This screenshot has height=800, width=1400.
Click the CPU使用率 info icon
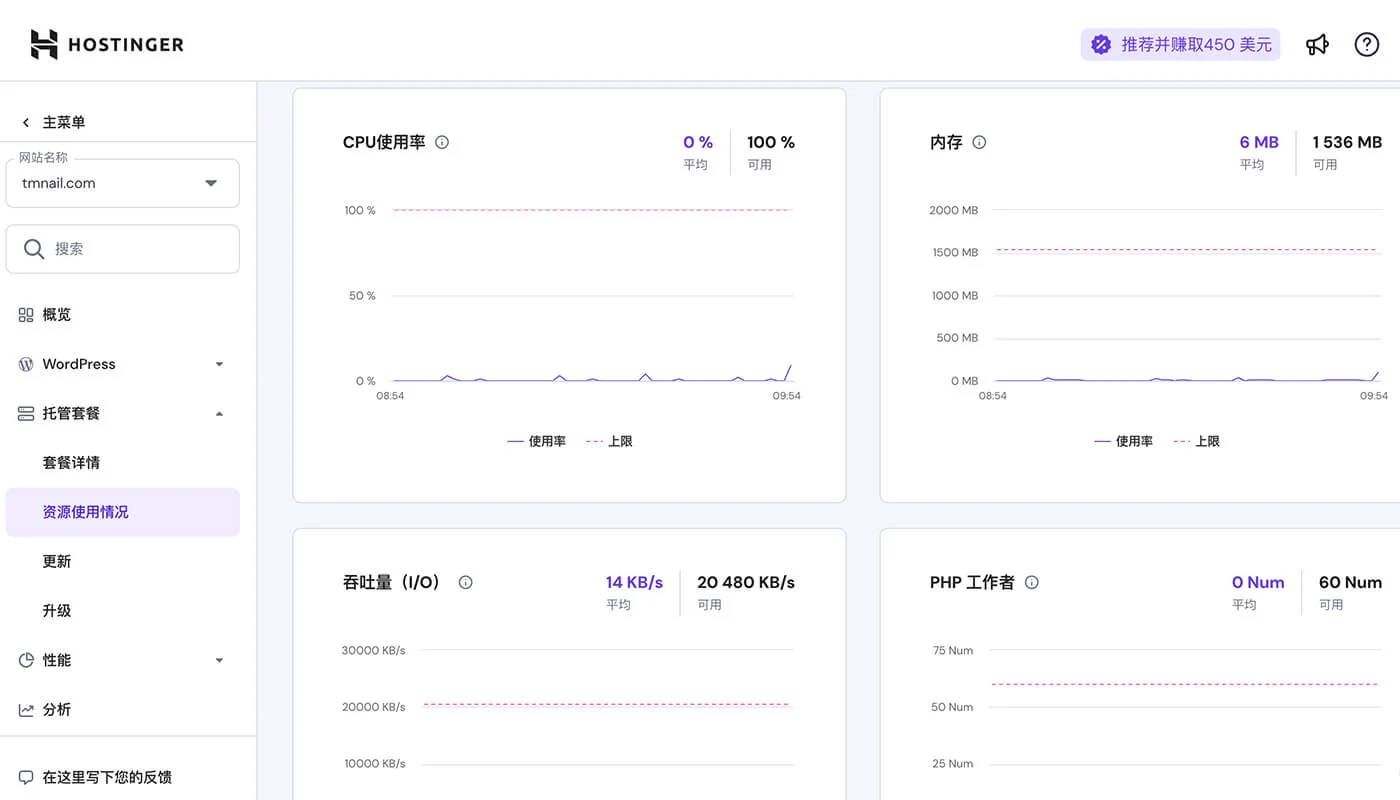pyautogui.click(x=442, y=142)
